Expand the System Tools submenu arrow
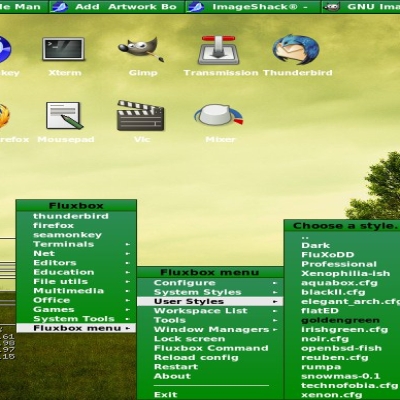Viewport: 400px width, 400px height. click(128, 319)
